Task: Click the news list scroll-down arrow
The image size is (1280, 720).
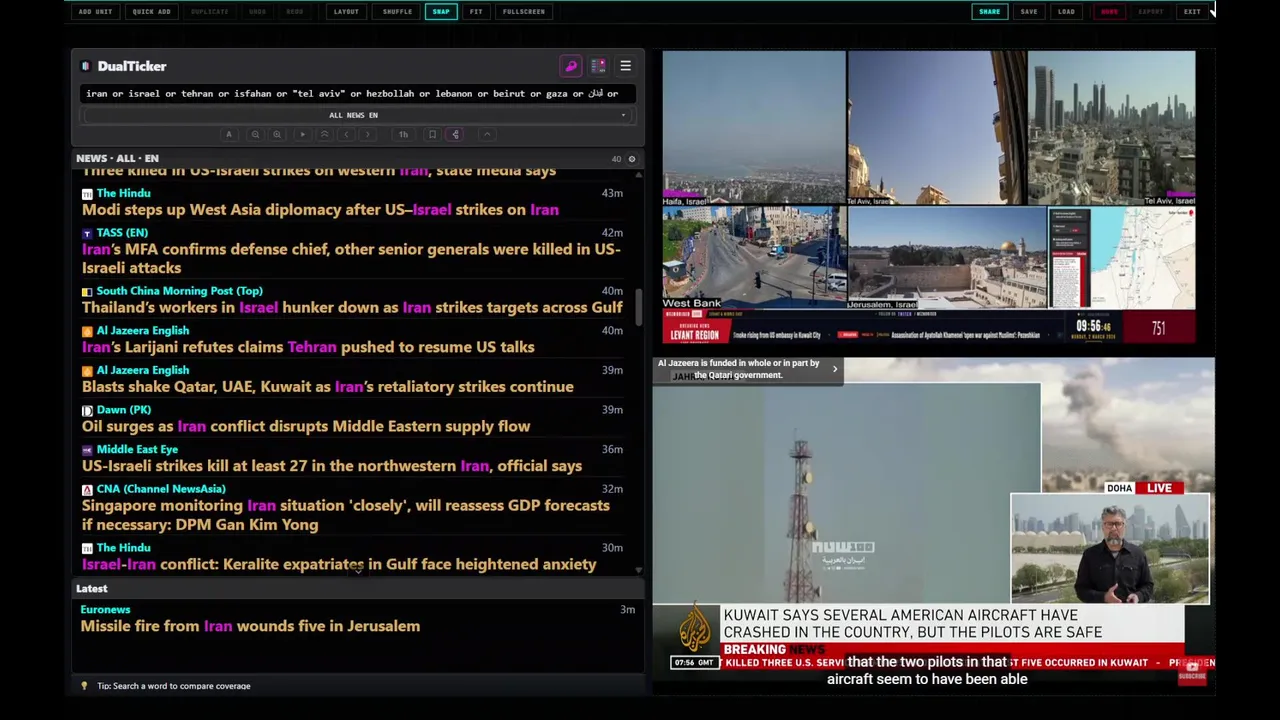Action: [638, 570]
